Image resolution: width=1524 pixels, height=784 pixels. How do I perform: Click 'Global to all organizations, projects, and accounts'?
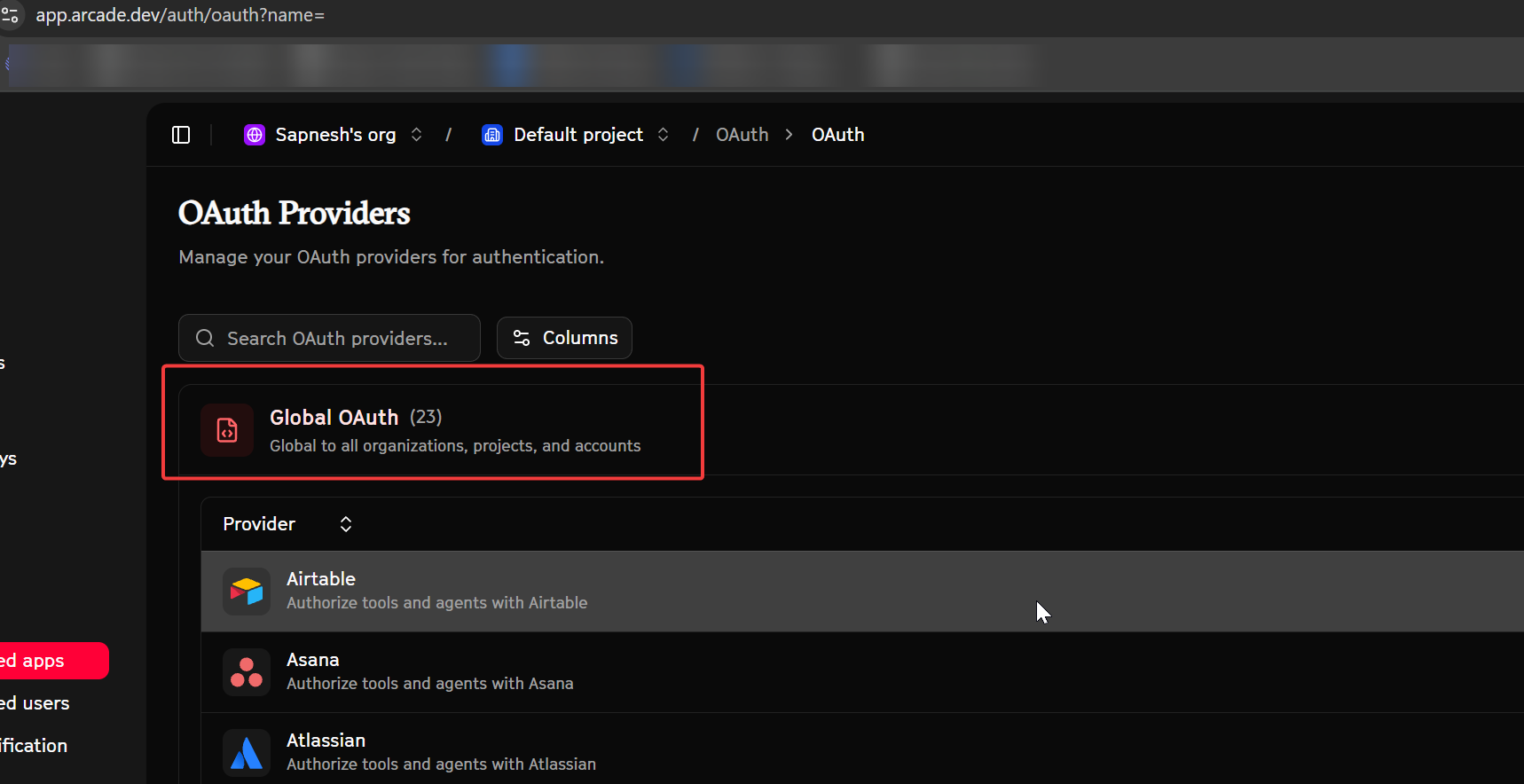click(x=455, y=446)
